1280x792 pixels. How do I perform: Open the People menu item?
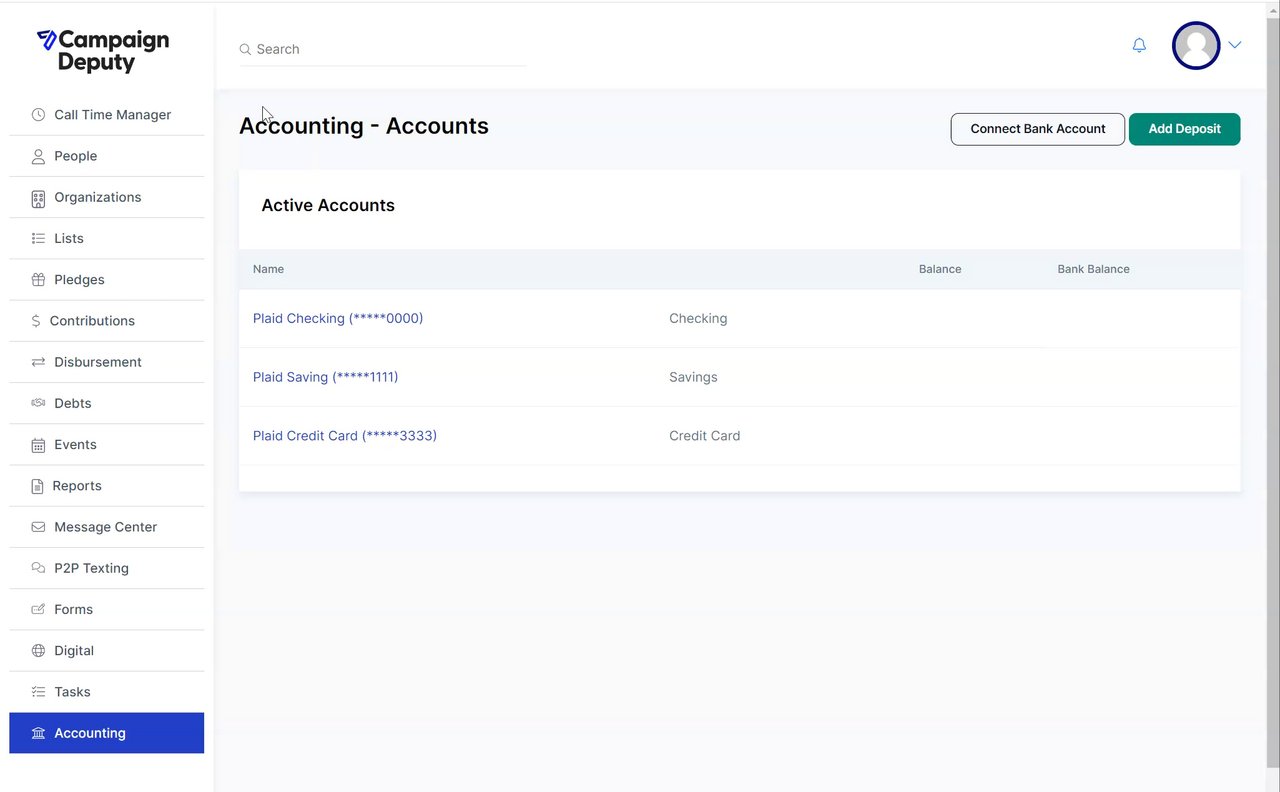coord(76,156)
